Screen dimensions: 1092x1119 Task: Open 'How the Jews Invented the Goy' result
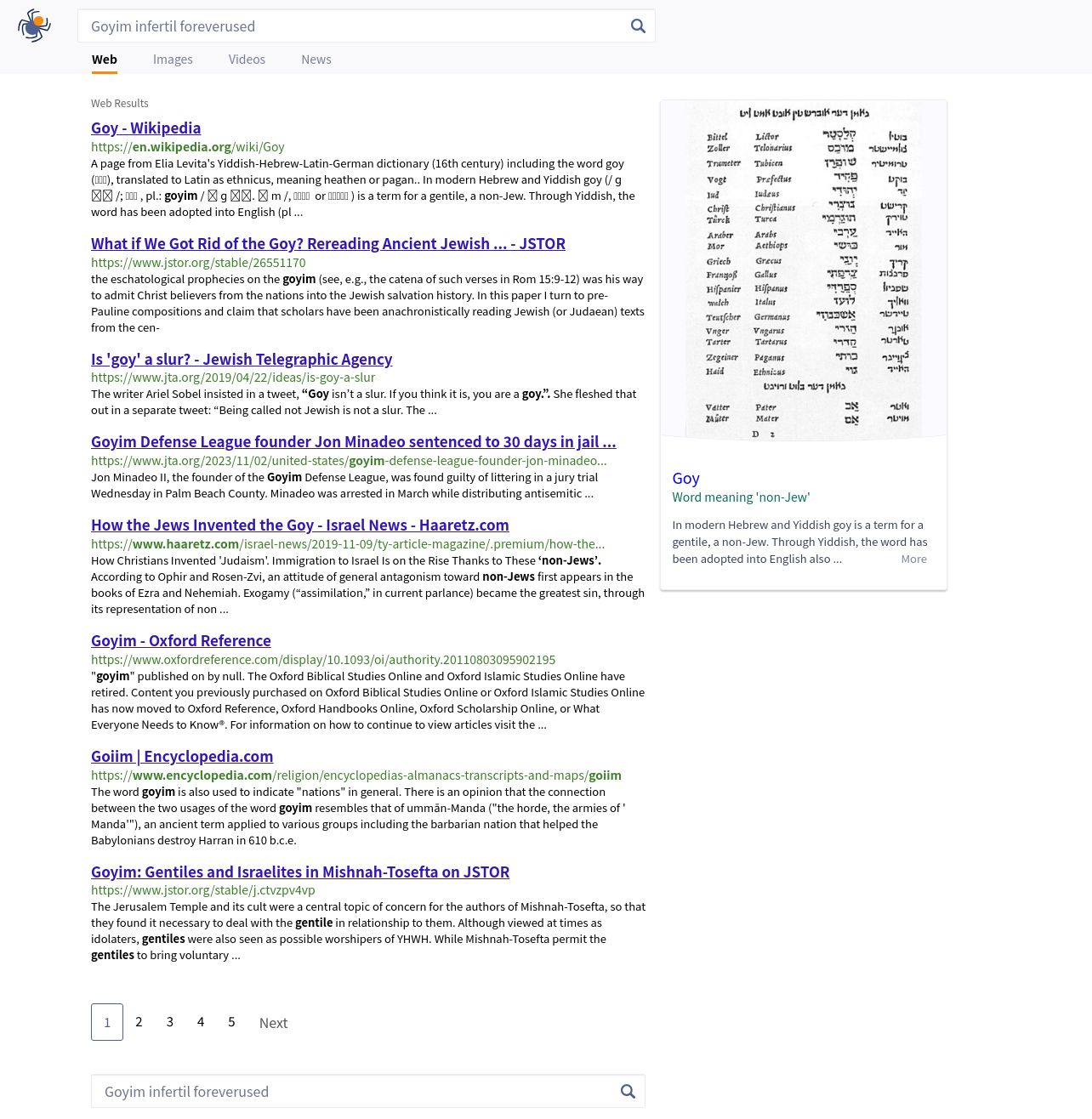300,525
